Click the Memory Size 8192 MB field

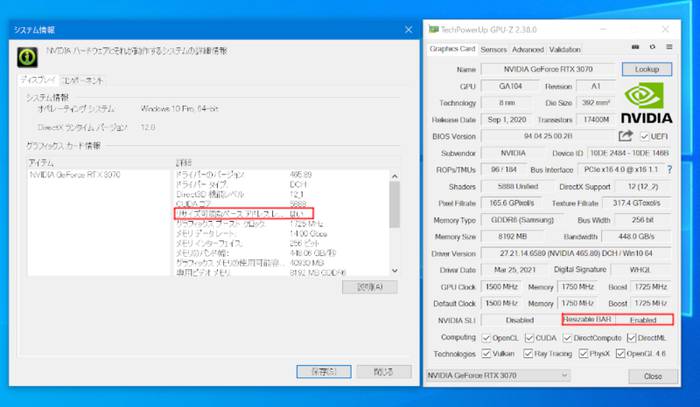point(512,237)
